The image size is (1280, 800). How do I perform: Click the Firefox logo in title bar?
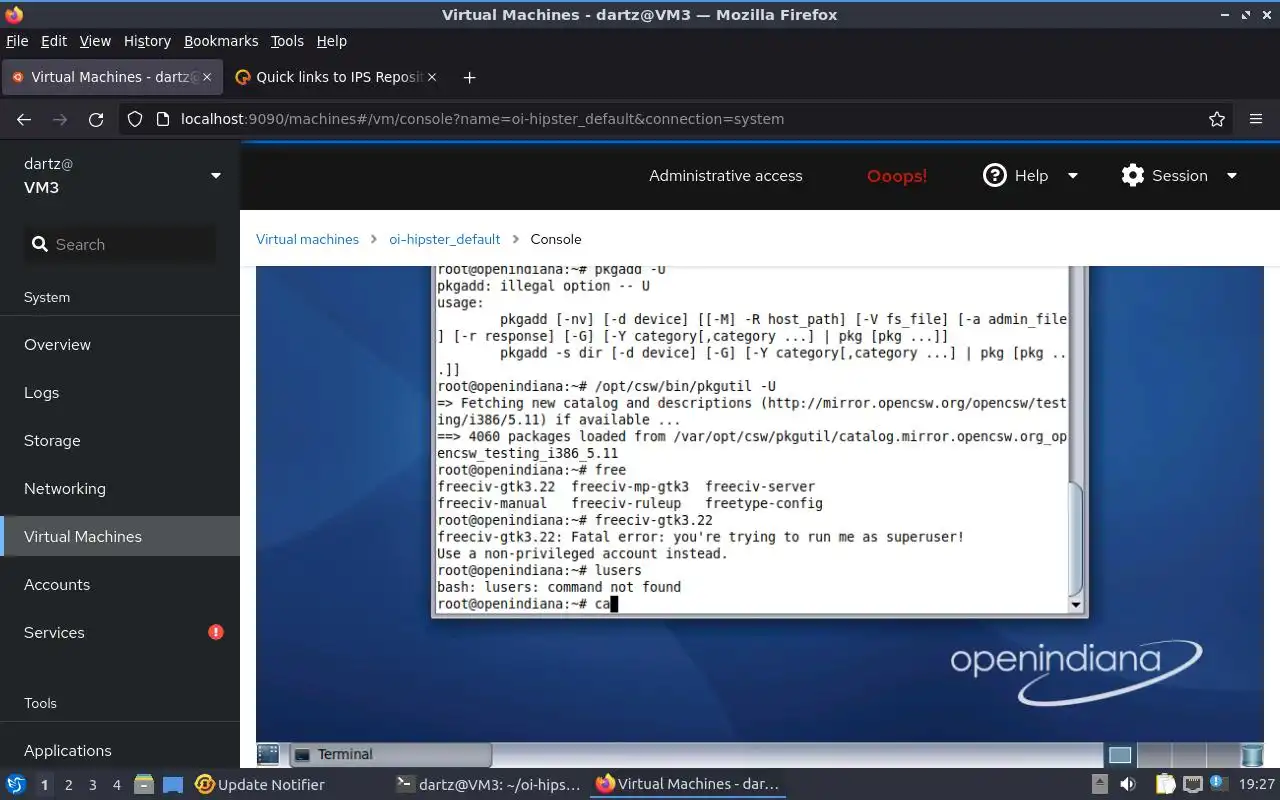[14, 14]
